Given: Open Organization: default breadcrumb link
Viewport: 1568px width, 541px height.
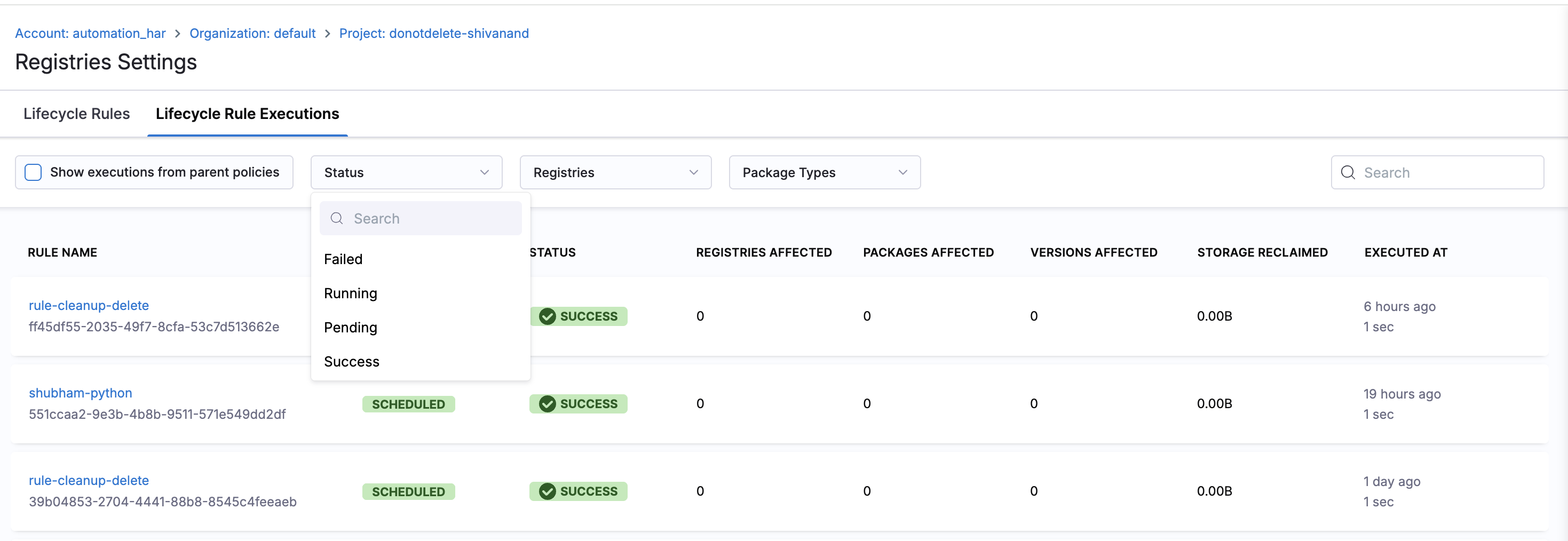Looking at the screenshot, I should click(x=252, y=34).
